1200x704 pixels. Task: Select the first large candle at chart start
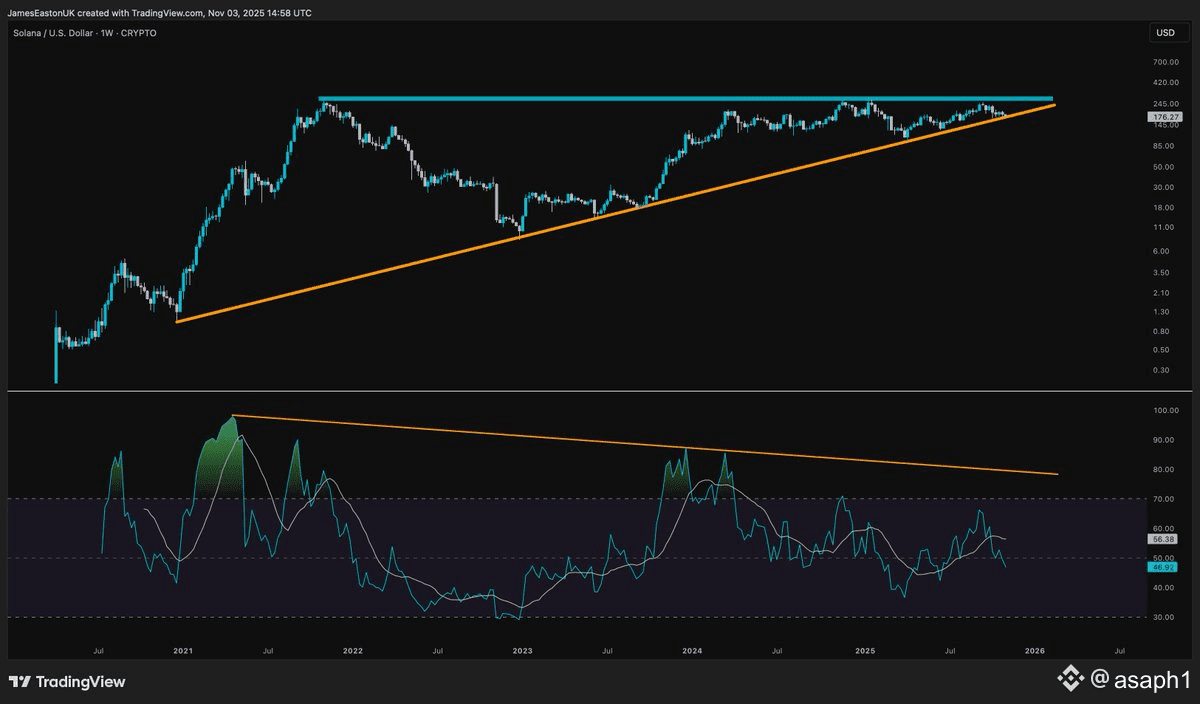(55, 346)
